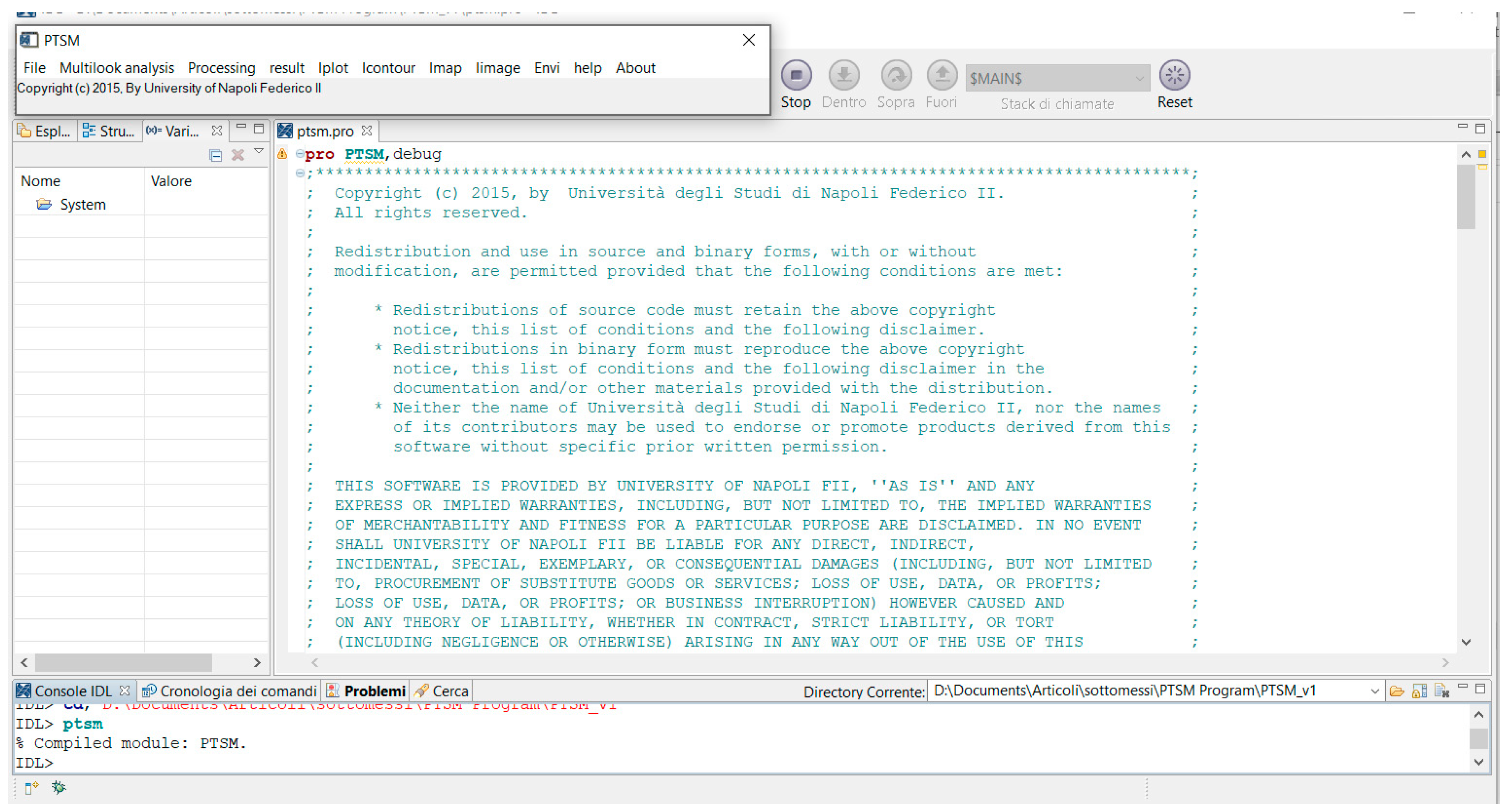
Task: Select the Vari... variables tab
Action: (x=174, y=130)
